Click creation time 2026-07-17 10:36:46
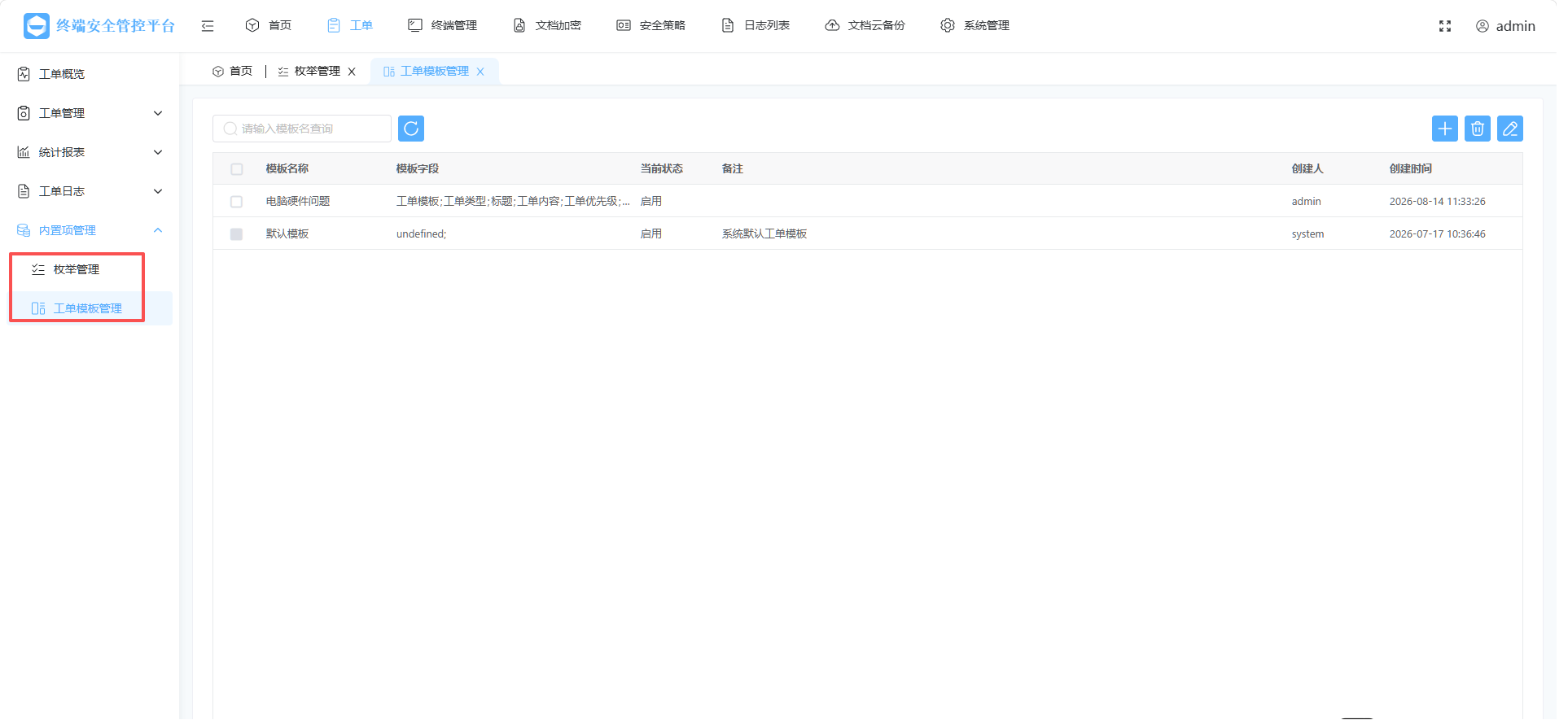The width and height of the screenshot is (1568, 720). (x=1438, y=233)
